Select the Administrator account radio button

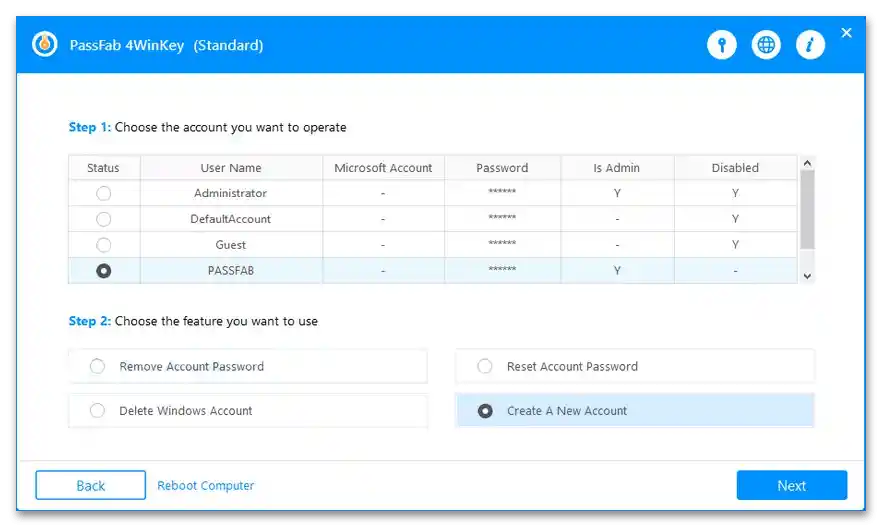(x=104, y=193)
